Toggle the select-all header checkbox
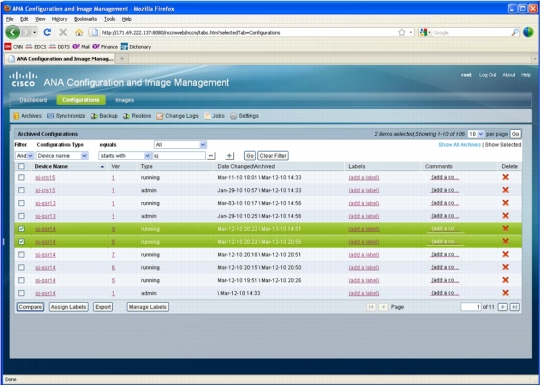This screenshot has height=387, width=541. pos(21,166)
